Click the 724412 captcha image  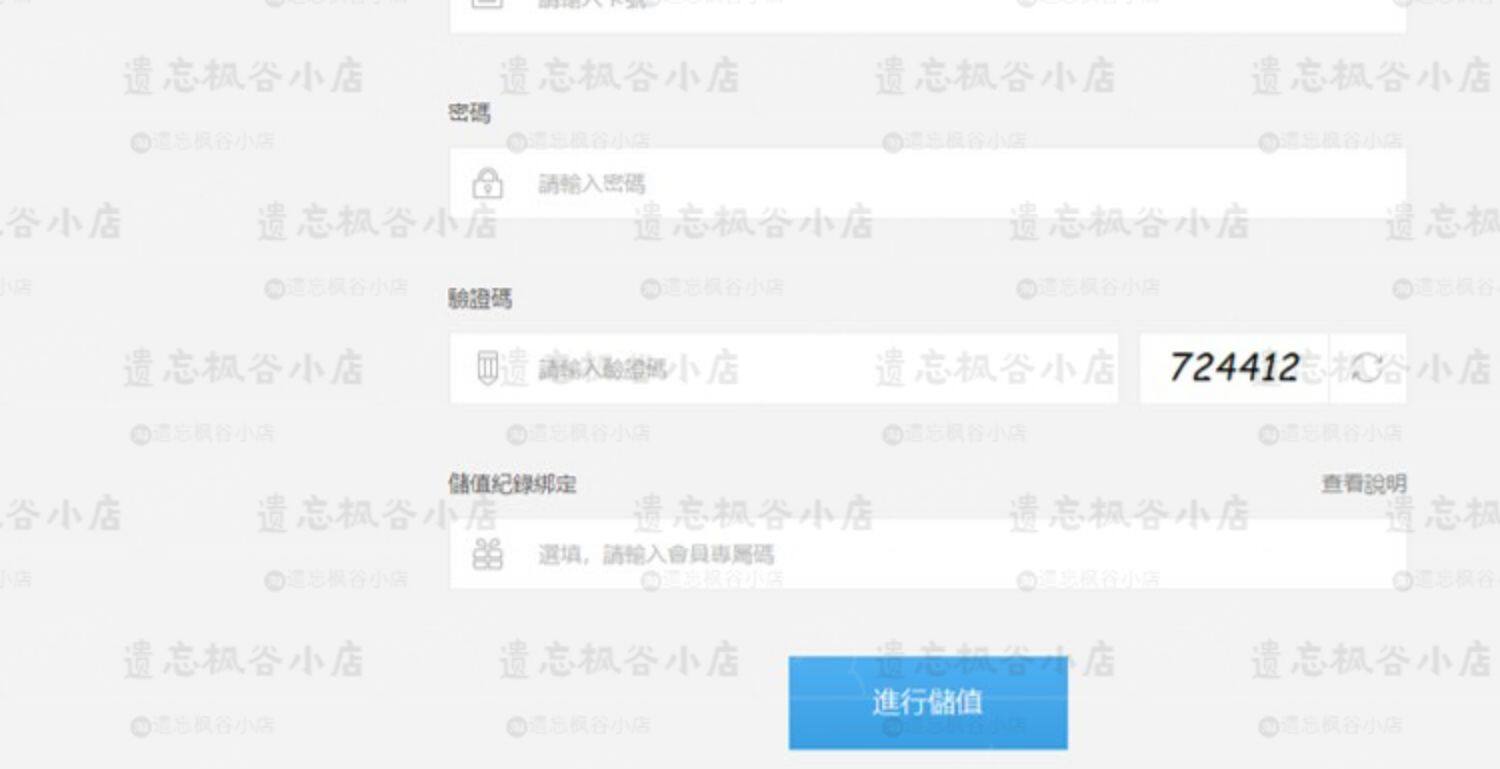(x=1235, y=368)
